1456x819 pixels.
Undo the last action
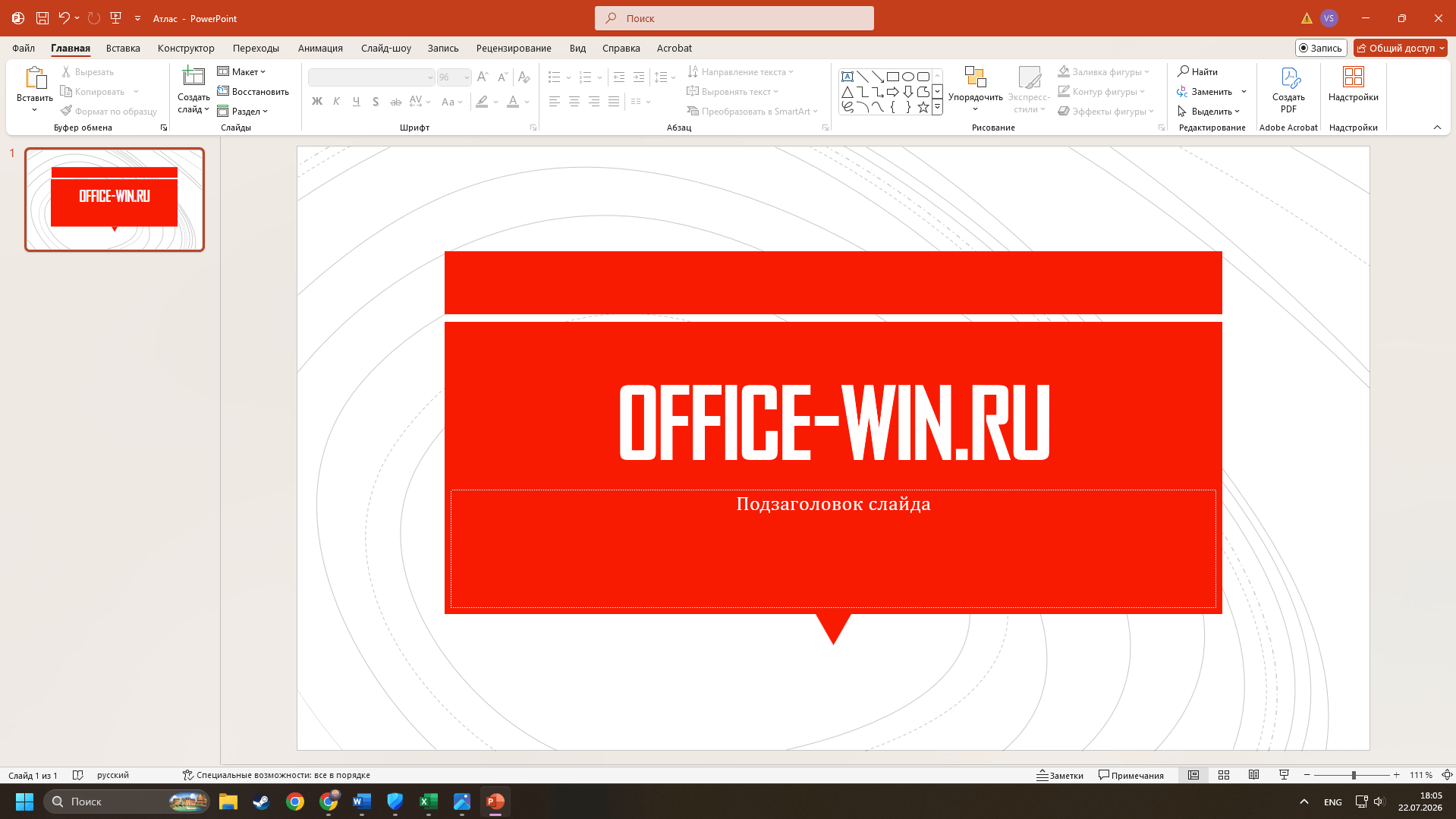[x=64, y=18]
